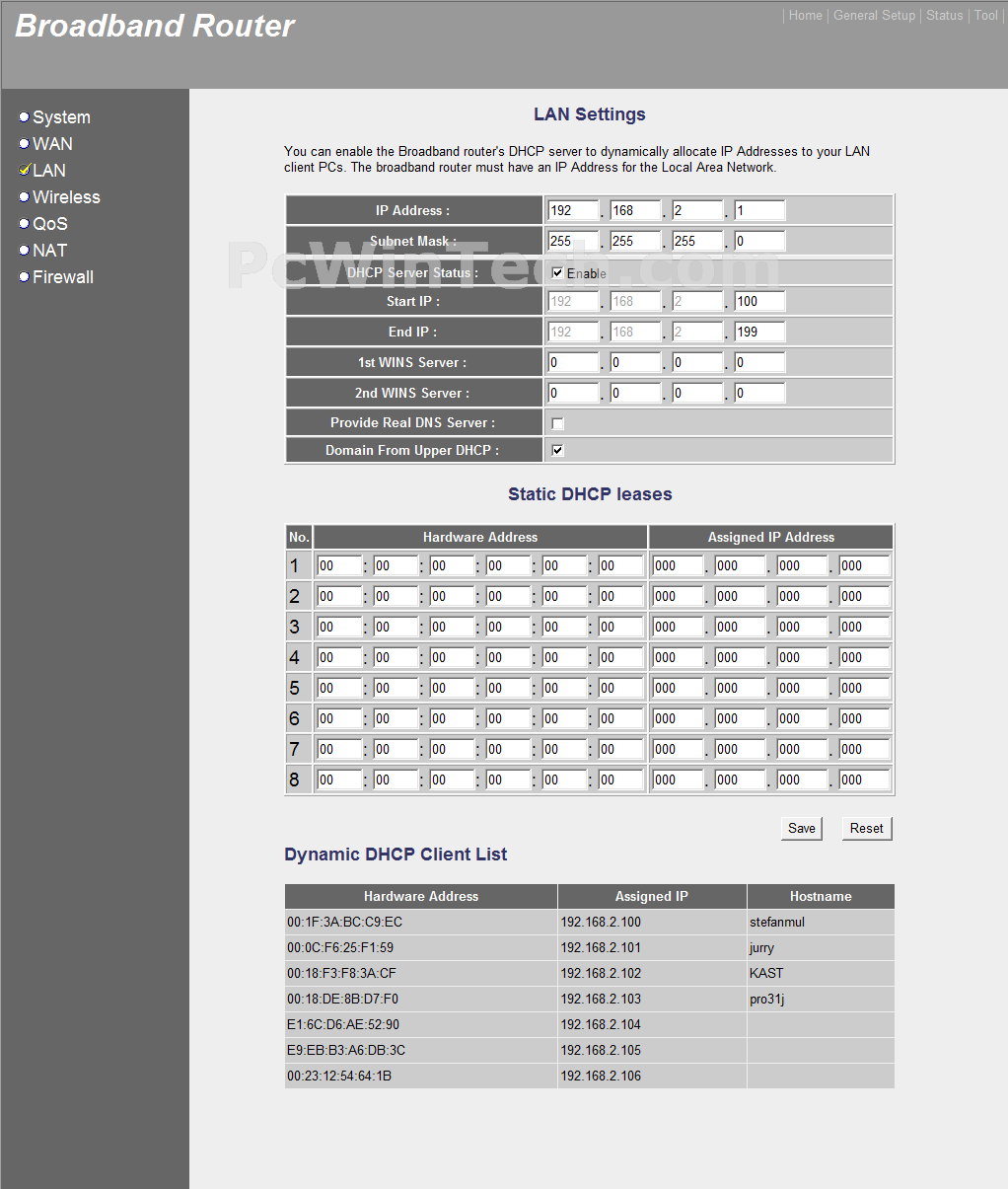The image size is (1008, 1189).
Task: Open NAT settings in sidebar
Action: (49, 251)
